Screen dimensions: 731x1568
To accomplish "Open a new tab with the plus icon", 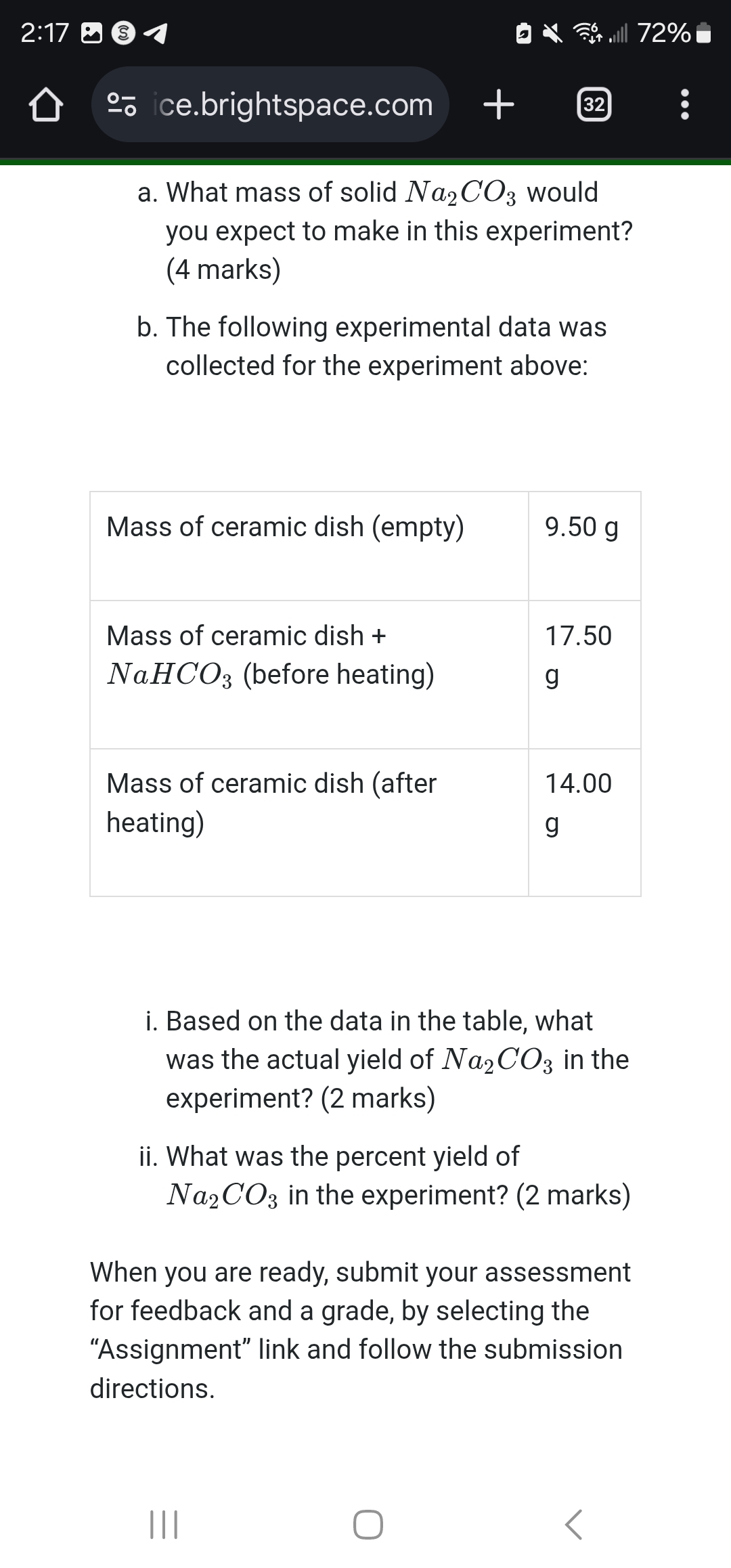I will click(499, 105).
